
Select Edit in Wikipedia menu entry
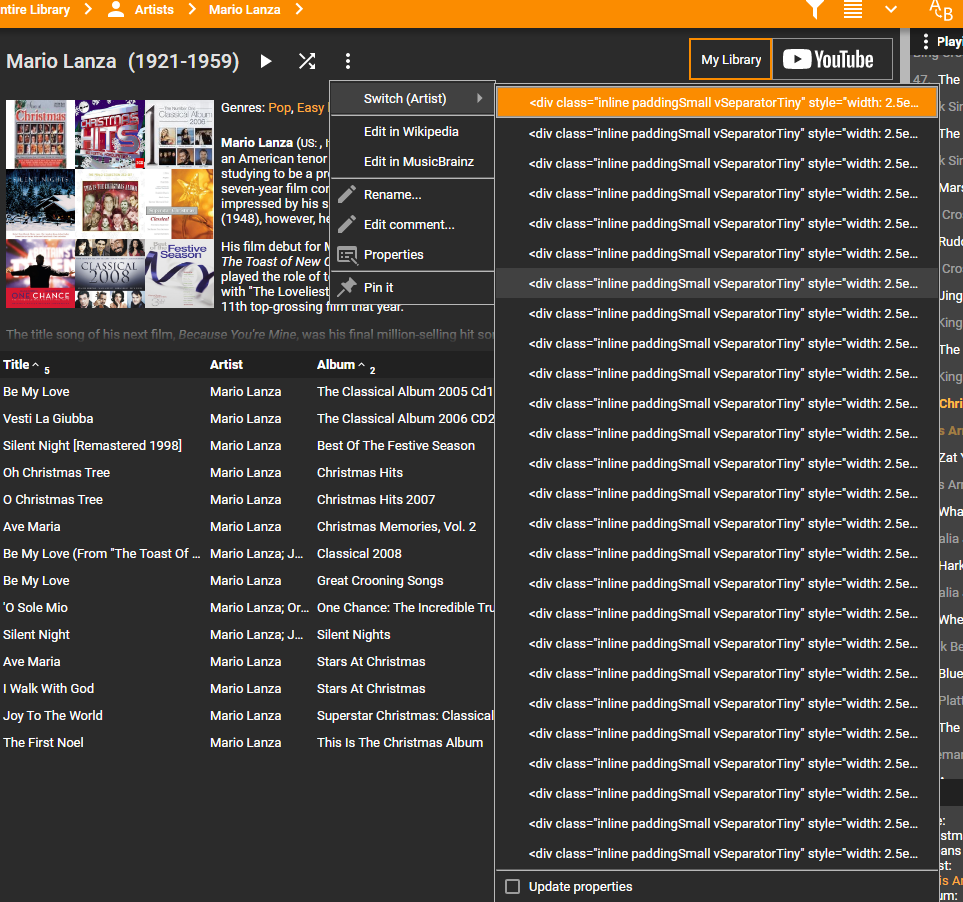point(411,132)
